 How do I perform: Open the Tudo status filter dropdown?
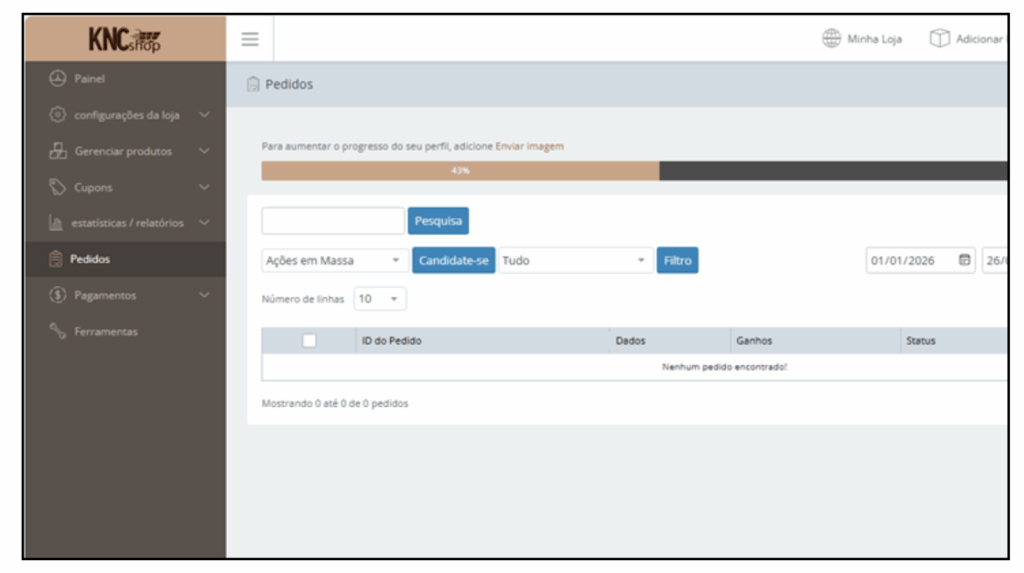575,261
